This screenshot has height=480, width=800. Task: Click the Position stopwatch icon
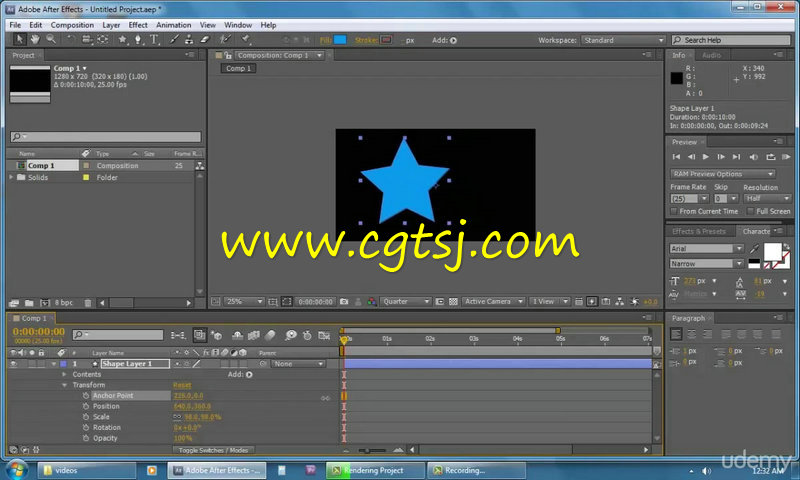(x=86, y=406)
